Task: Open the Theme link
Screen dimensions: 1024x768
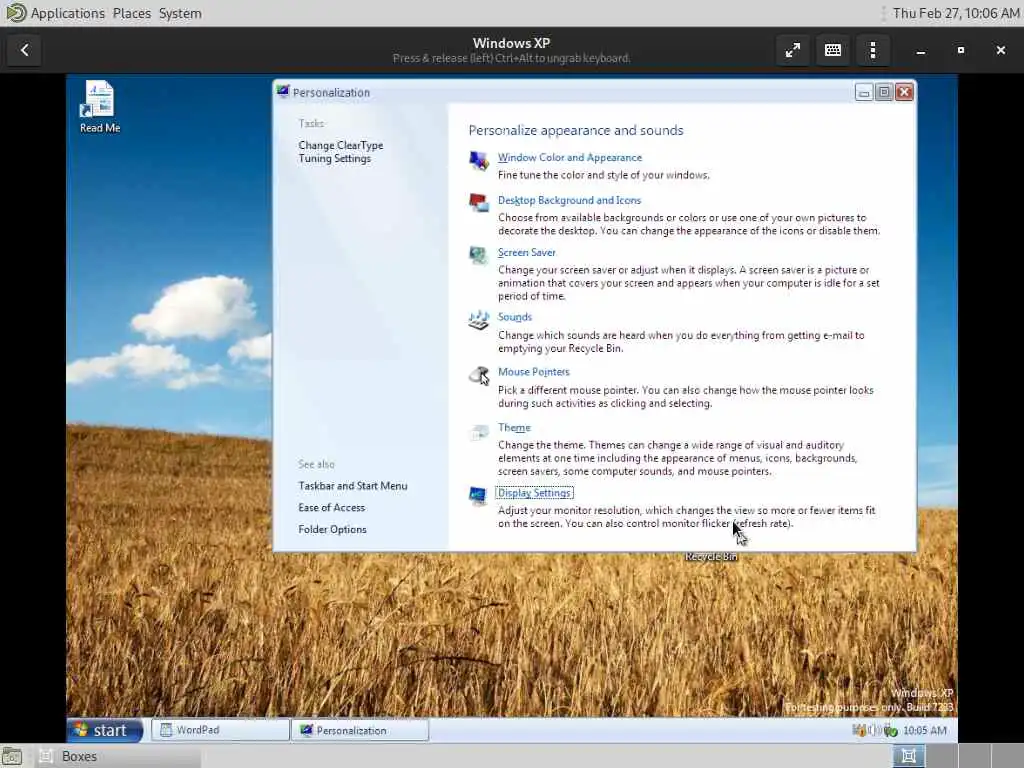Action: [514, 428]
